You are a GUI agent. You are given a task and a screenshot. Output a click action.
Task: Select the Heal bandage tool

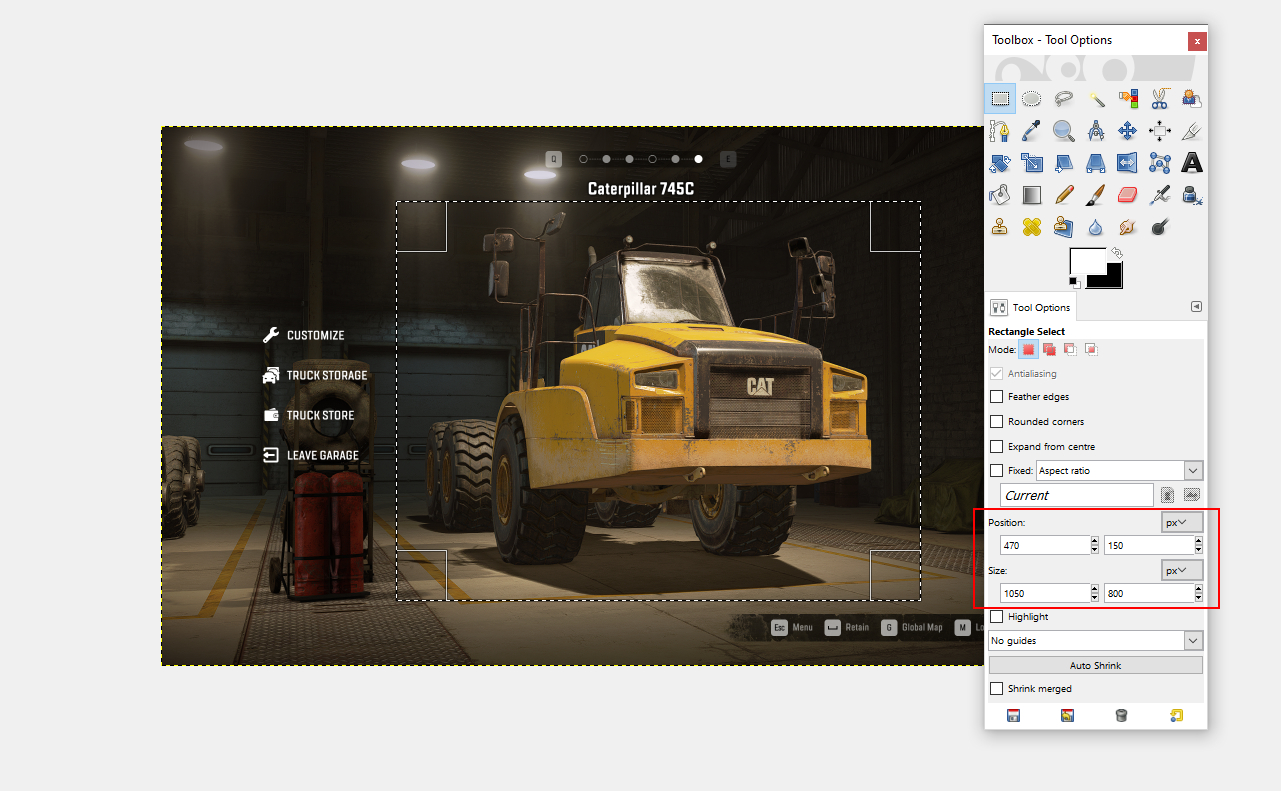(x=1032, y=226)
